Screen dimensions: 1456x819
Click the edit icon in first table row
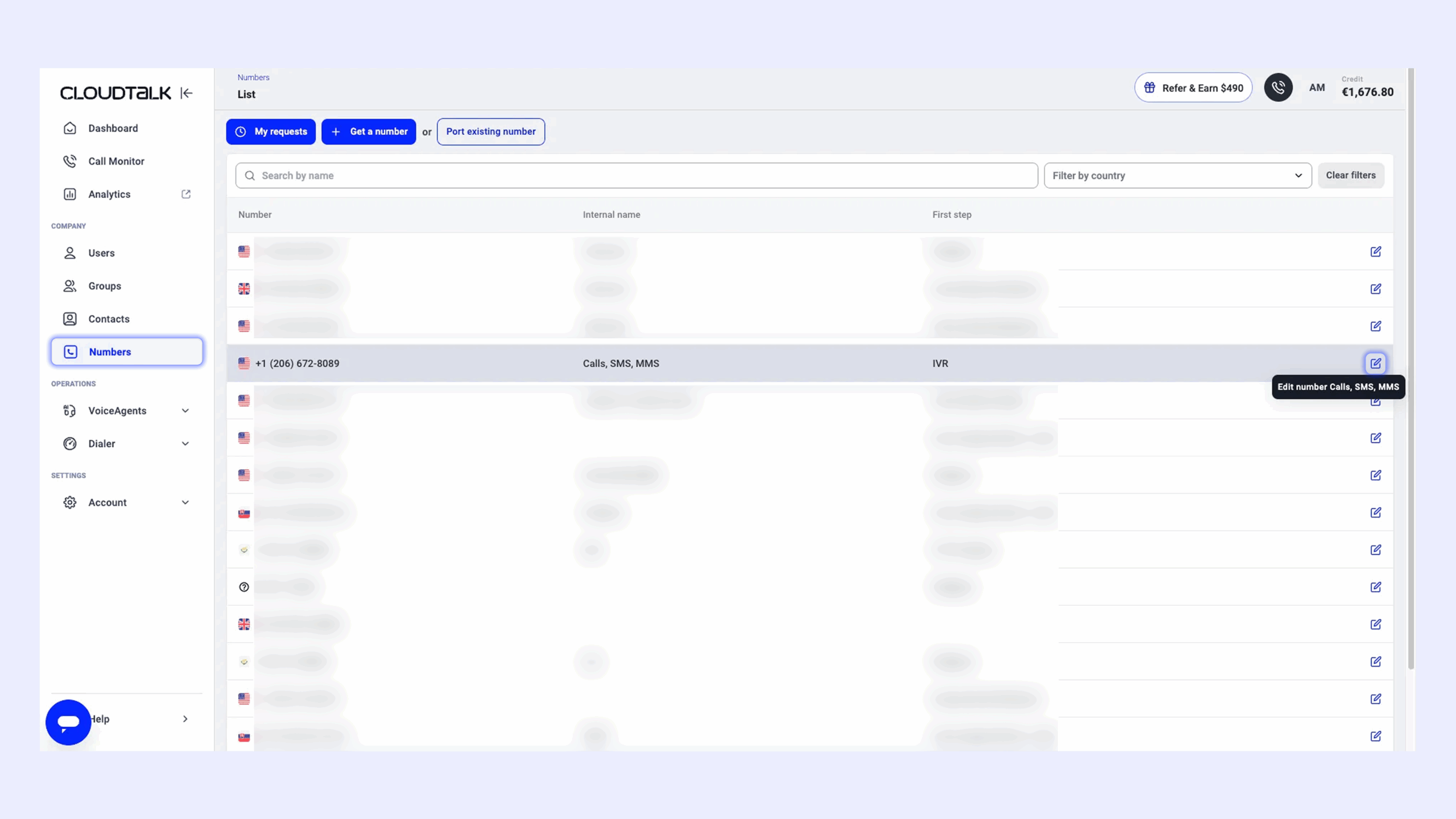coord(1375,251)
